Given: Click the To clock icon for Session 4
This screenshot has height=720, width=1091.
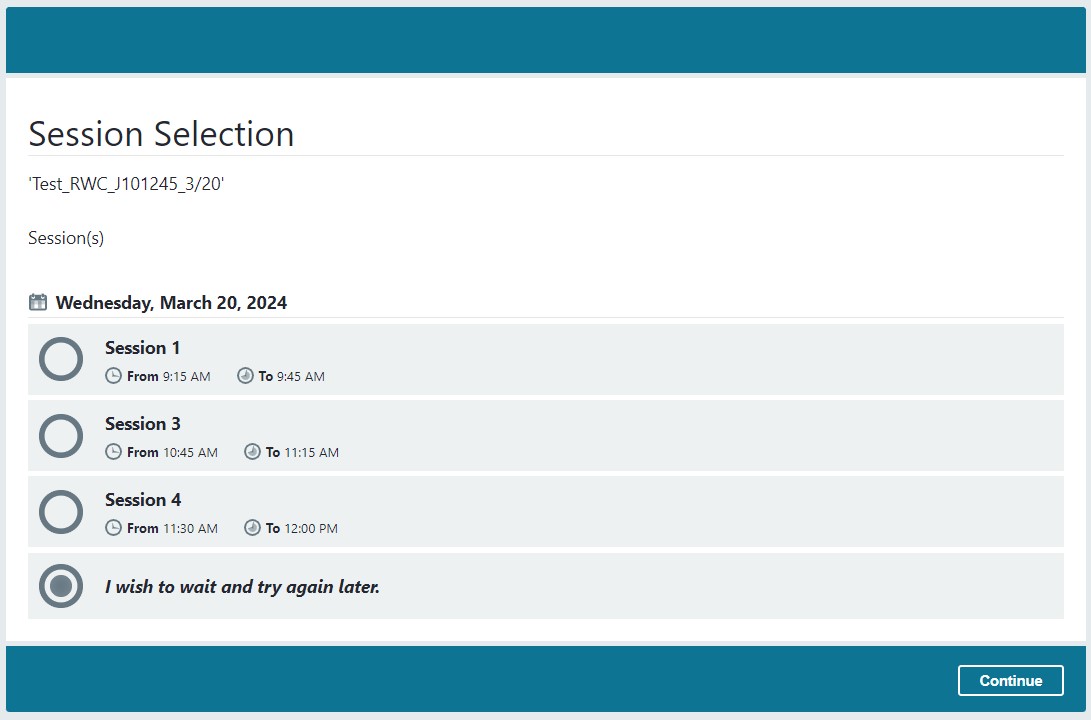Looking at the screenshot, I should 252,528.
